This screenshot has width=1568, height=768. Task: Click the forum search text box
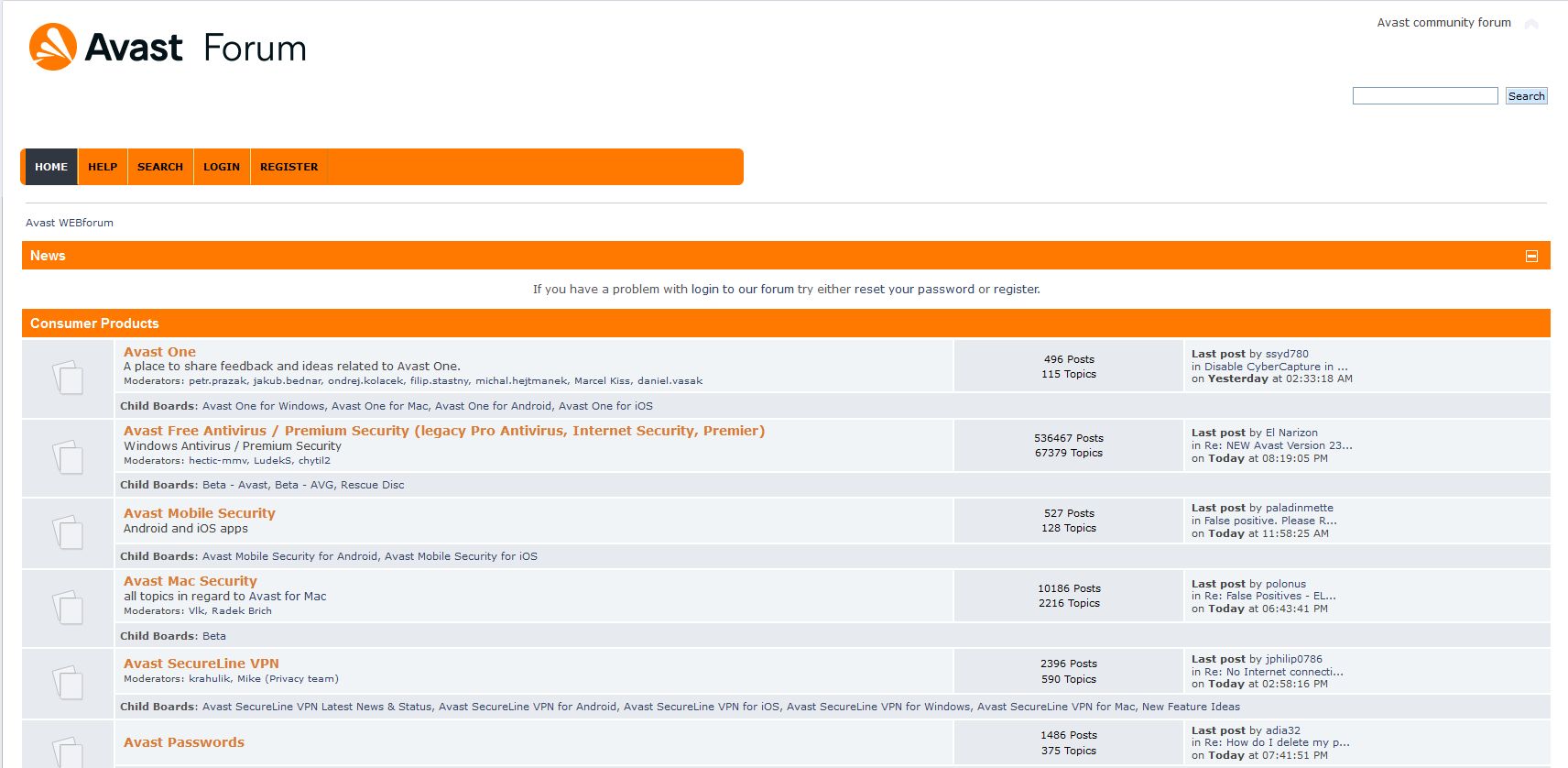tap(1425, 96)
